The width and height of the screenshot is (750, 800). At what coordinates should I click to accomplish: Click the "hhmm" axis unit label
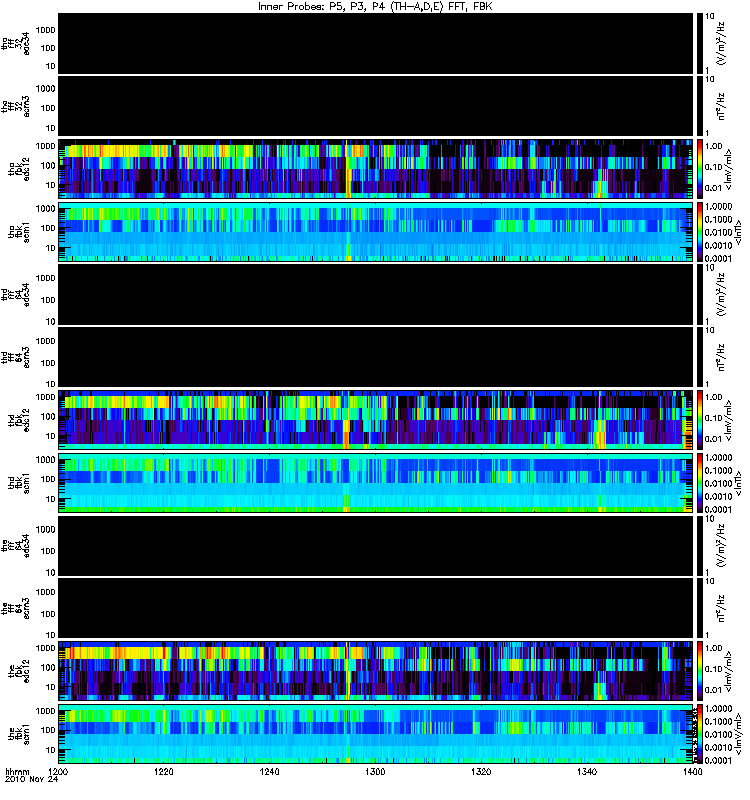pyautogui.click(x=17, y=772)
